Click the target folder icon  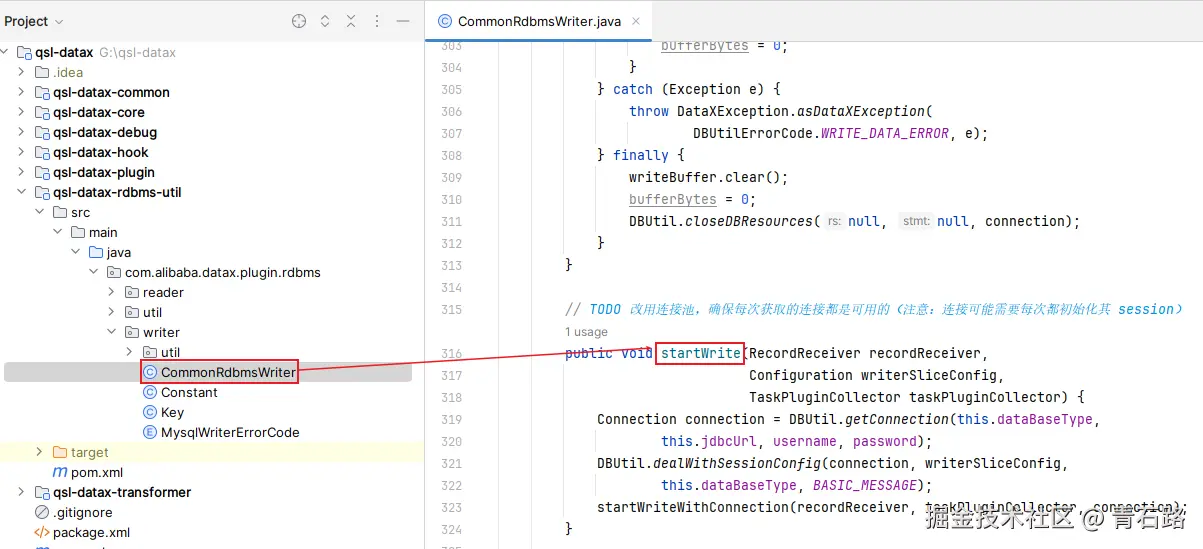(60, 452)
